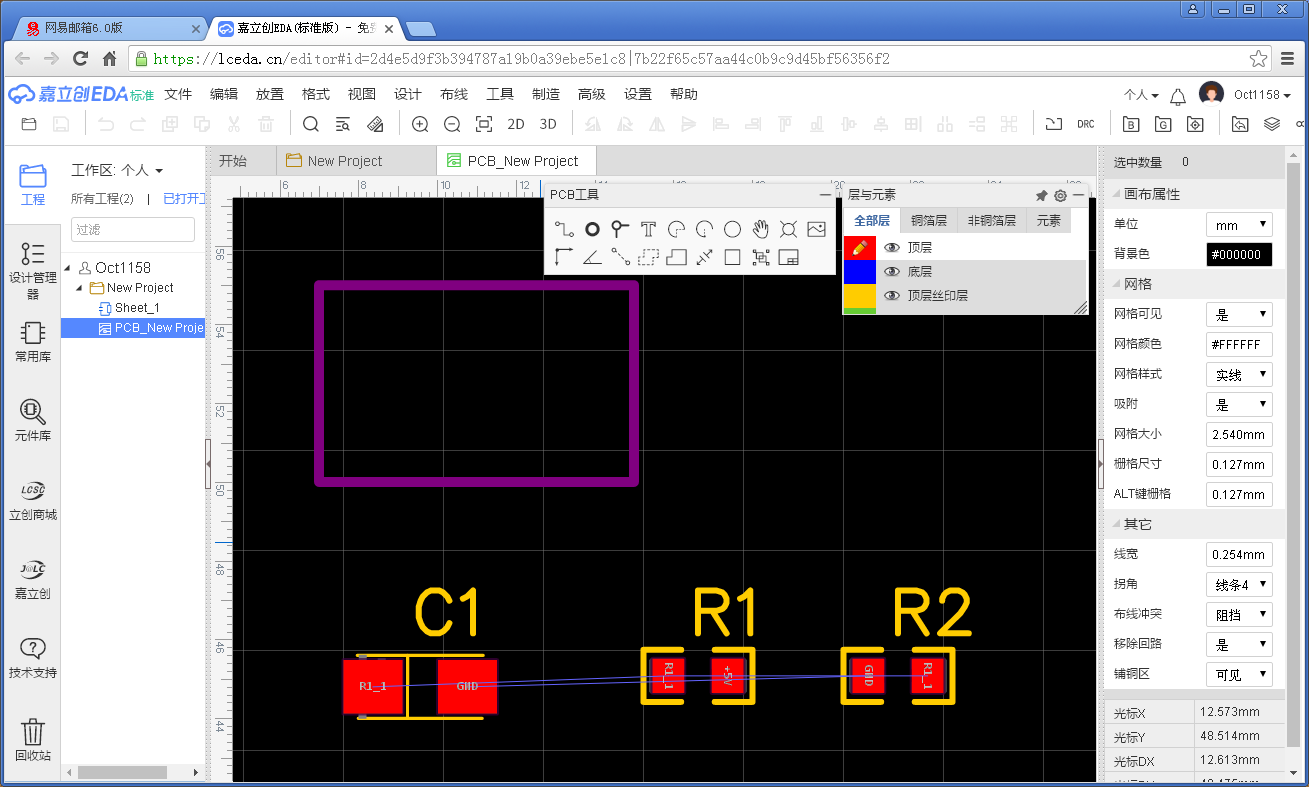Select Sheet_1 in the project tree
The image size is (1309, 787).
pos(137,308)
